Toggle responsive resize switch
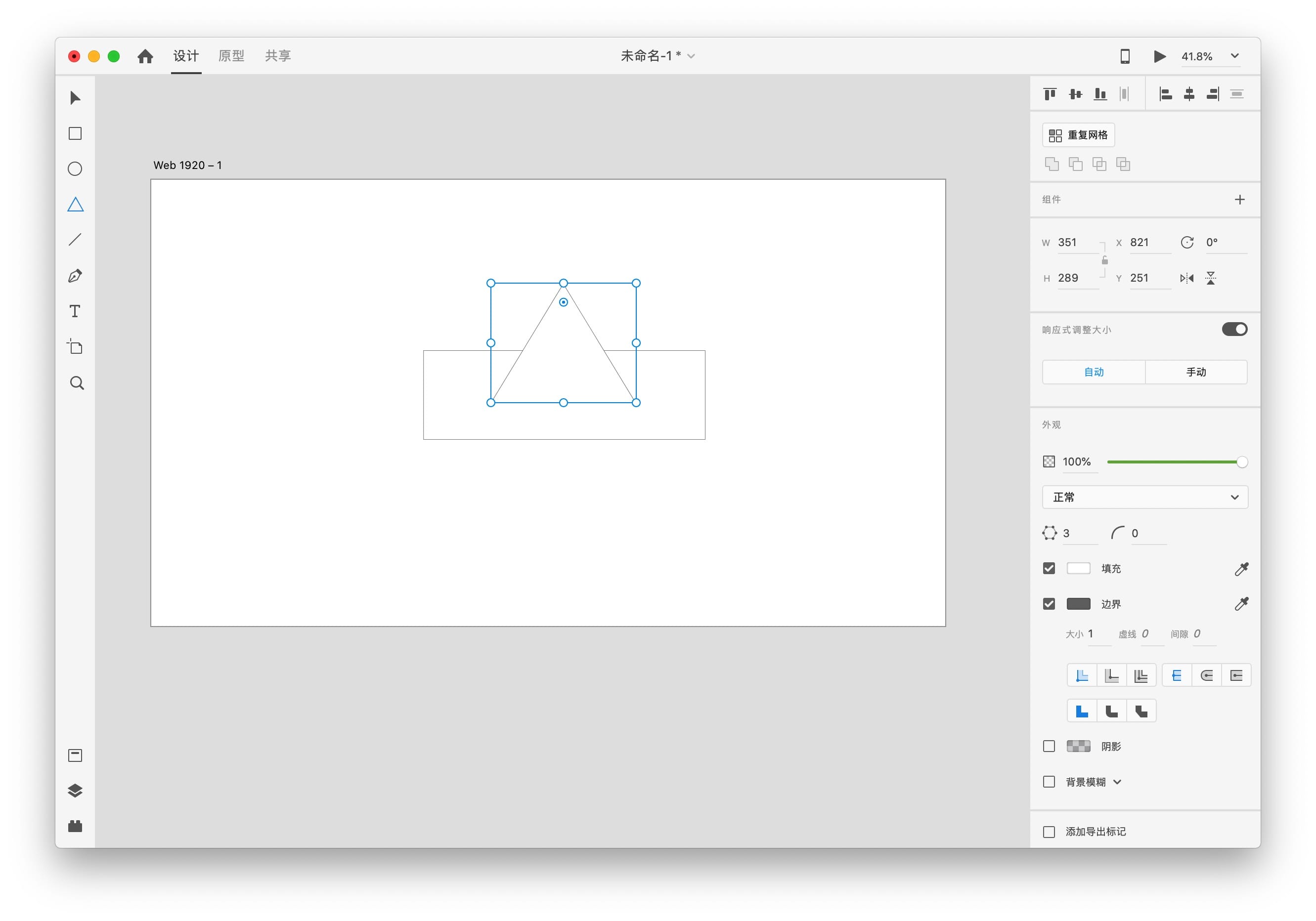Viewport: 1316px width, 921px height. (x=1234, y=330)
